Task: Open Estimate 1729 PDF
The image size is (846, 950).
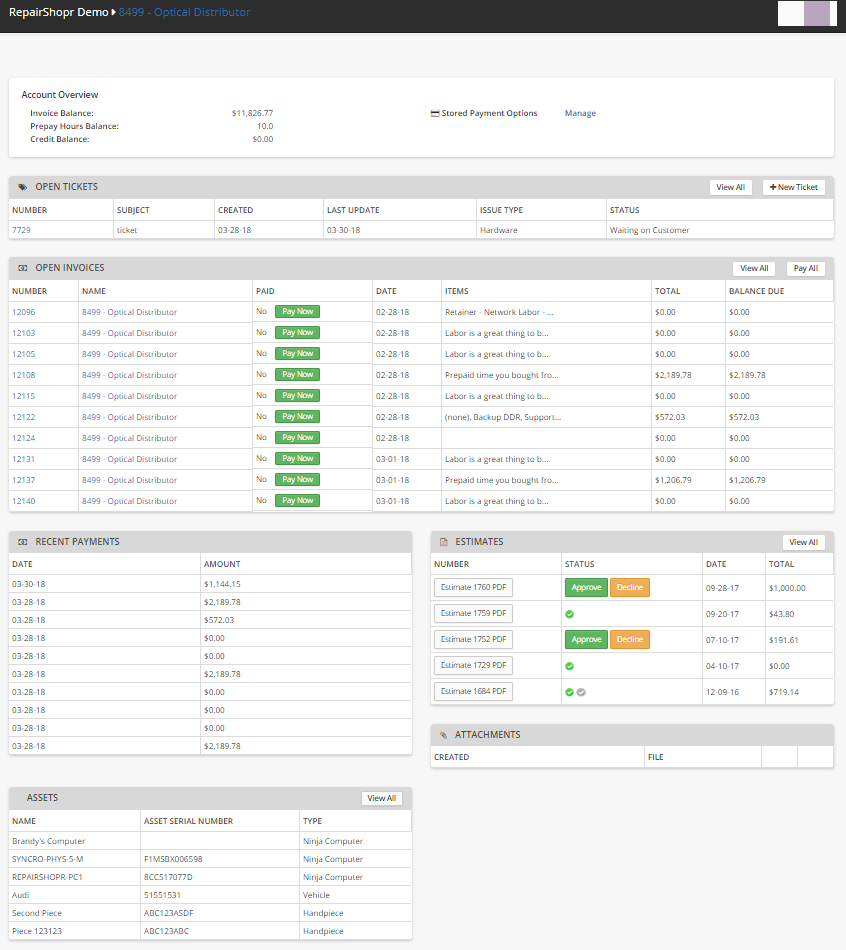Action: click(473, 666)
